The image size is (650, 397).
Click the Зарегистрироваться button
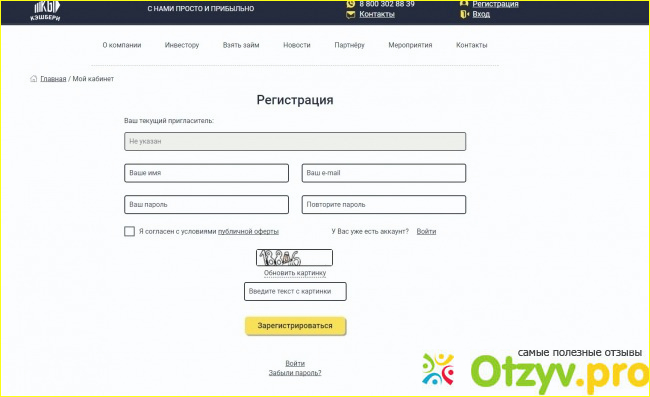295,326
